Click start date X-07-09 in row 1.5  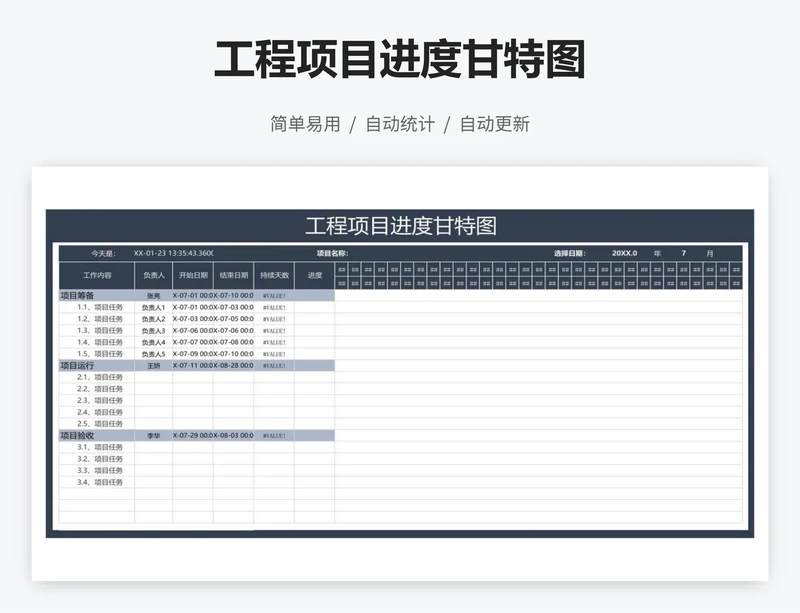point(193,354)
